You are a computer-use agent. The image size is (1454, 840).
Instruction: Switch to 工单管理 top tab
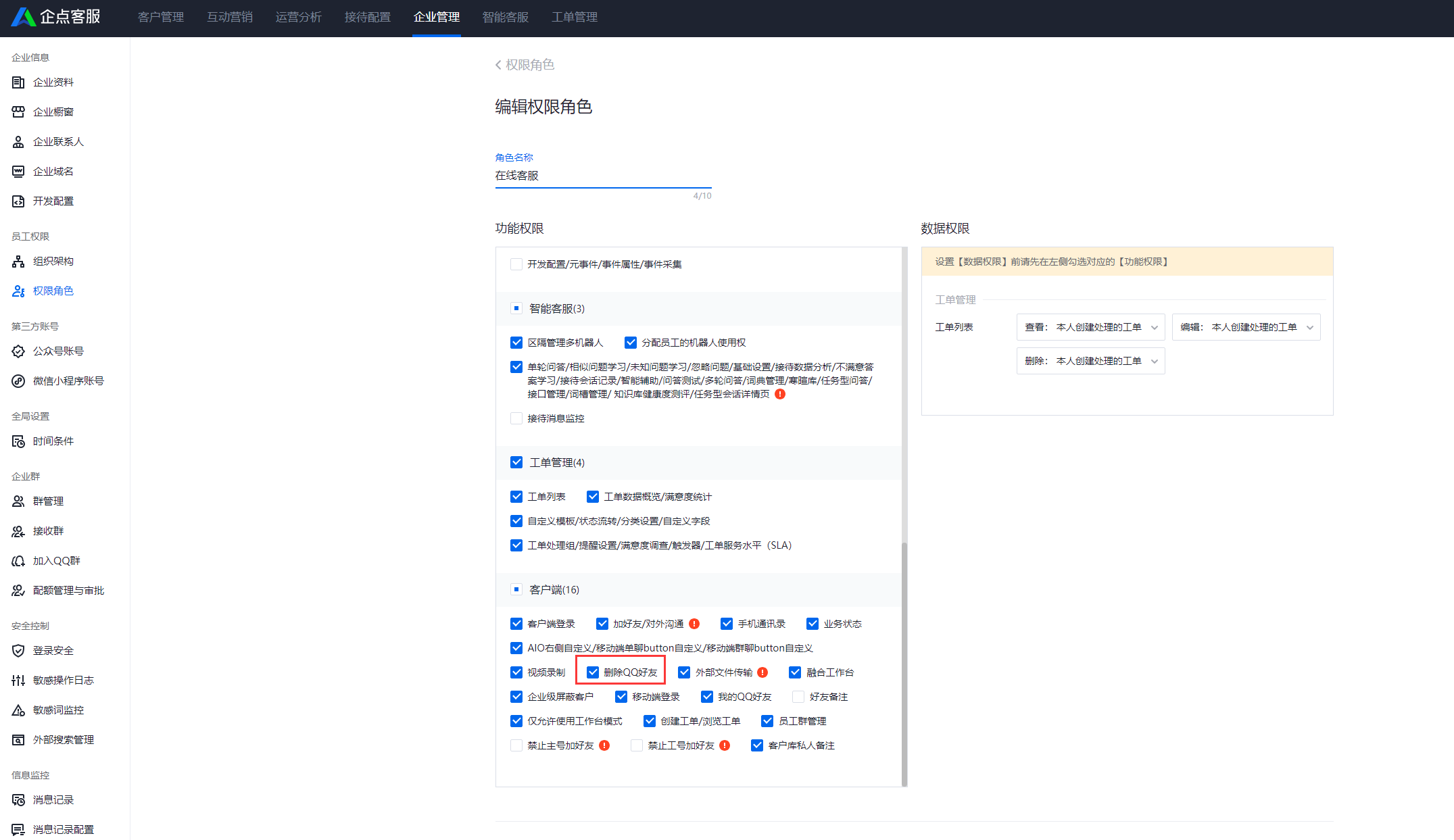(575, 17)
